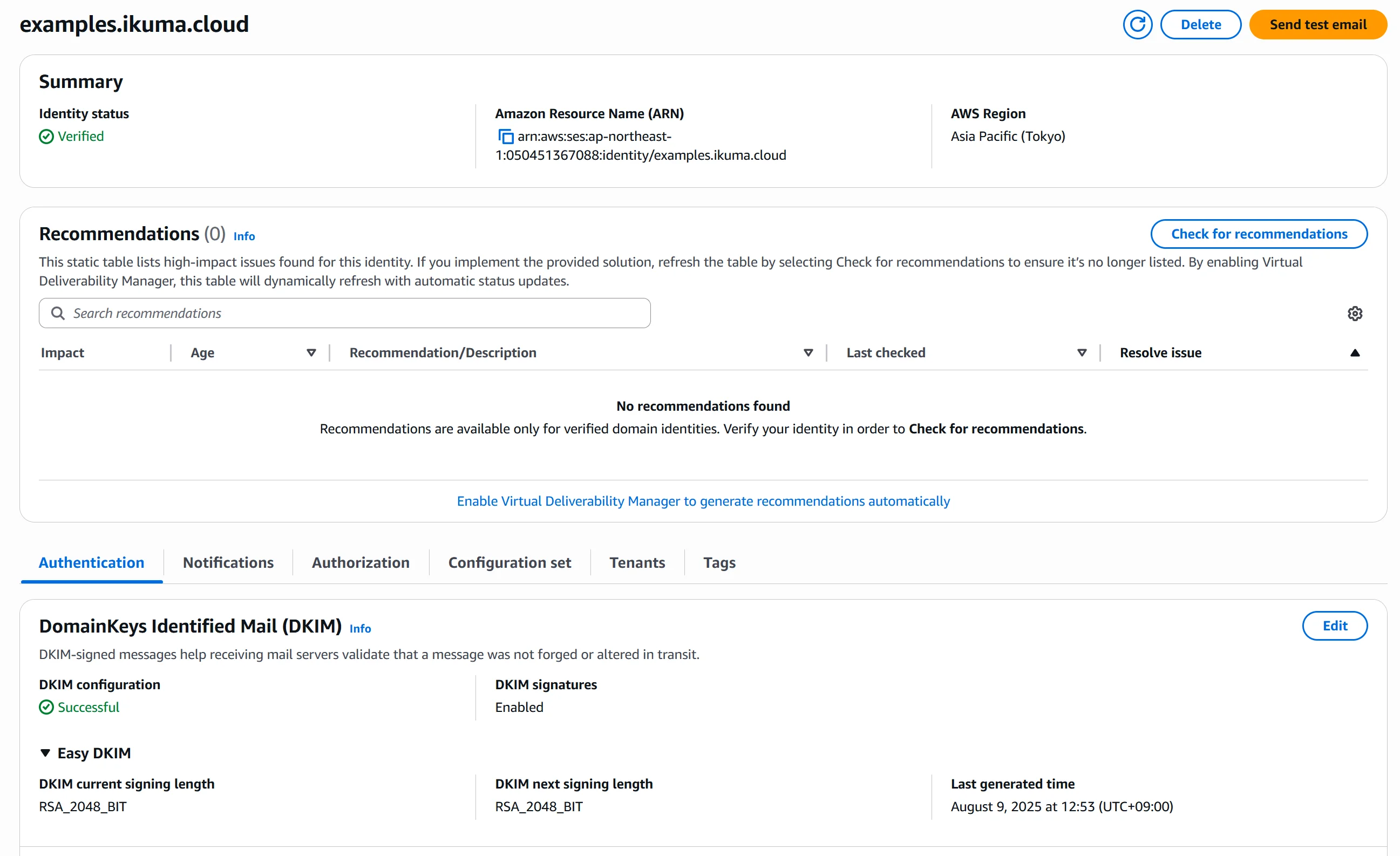Screen dimensions: 1400x856
Task: Open the Authorization tab
Action: [x=361, y=562]
